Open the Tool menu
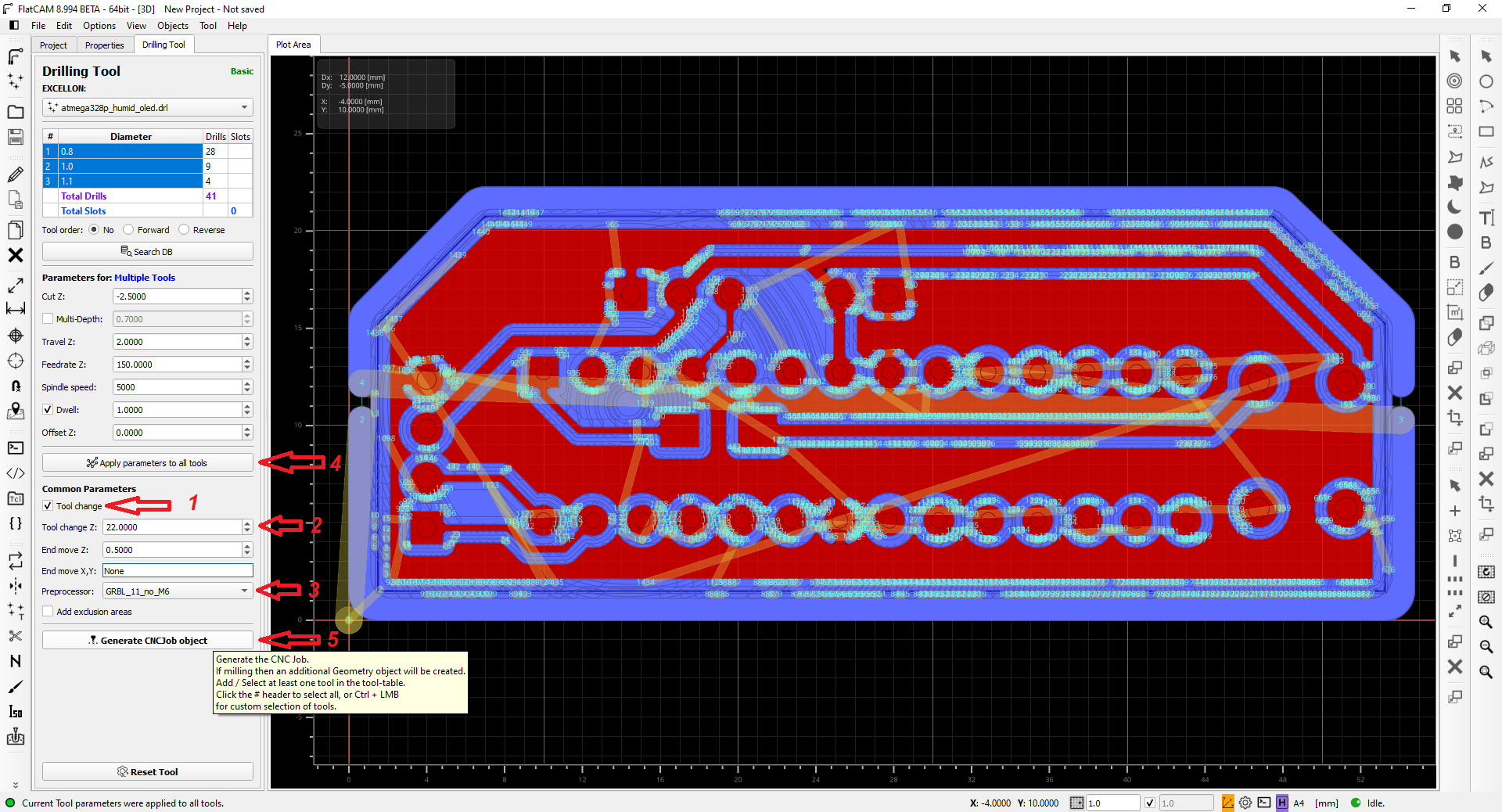The height and width of the screenshot is (812, 1502). [x=208, y=26]
